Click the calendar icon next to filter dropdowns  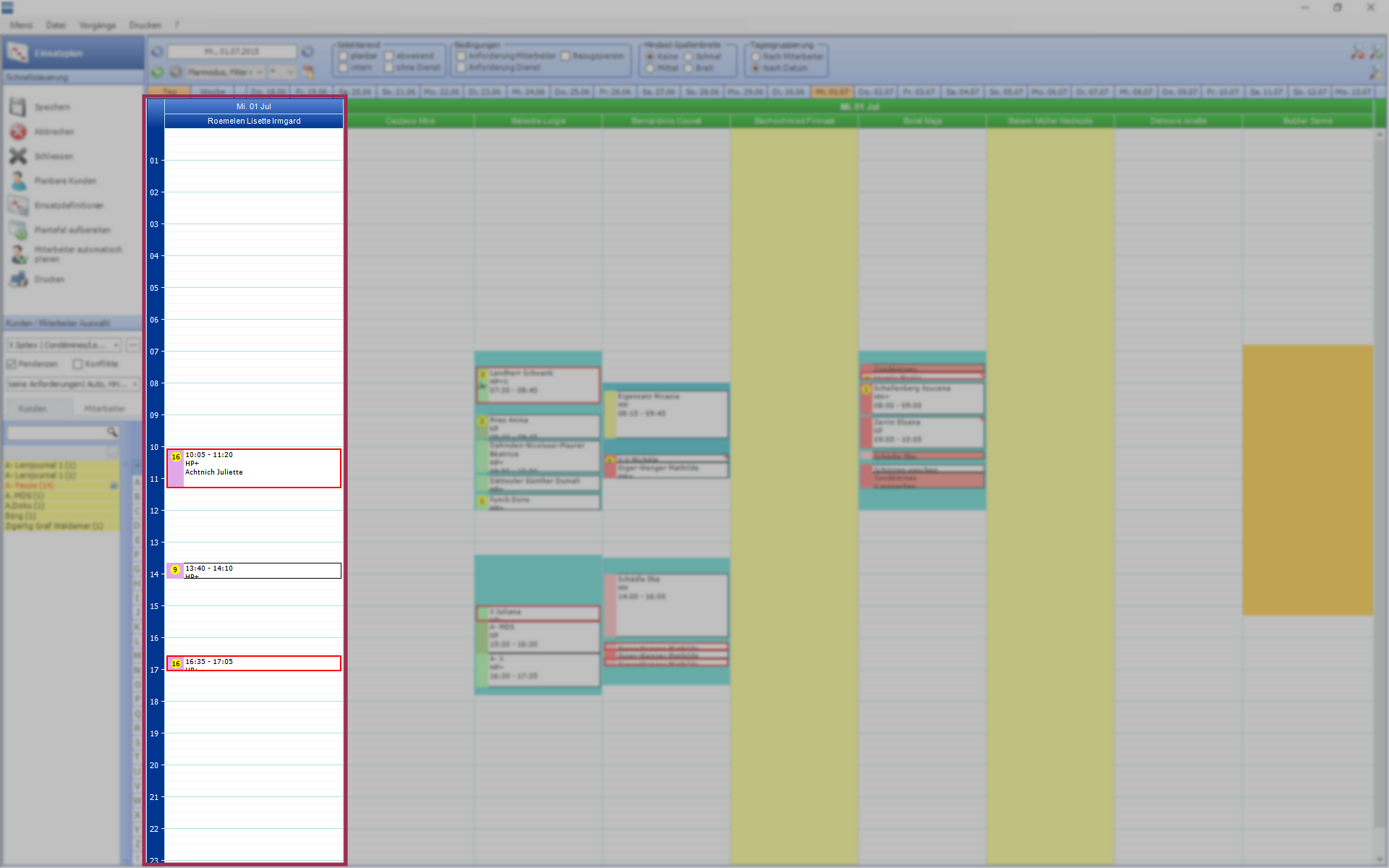(x=308, y=72)
